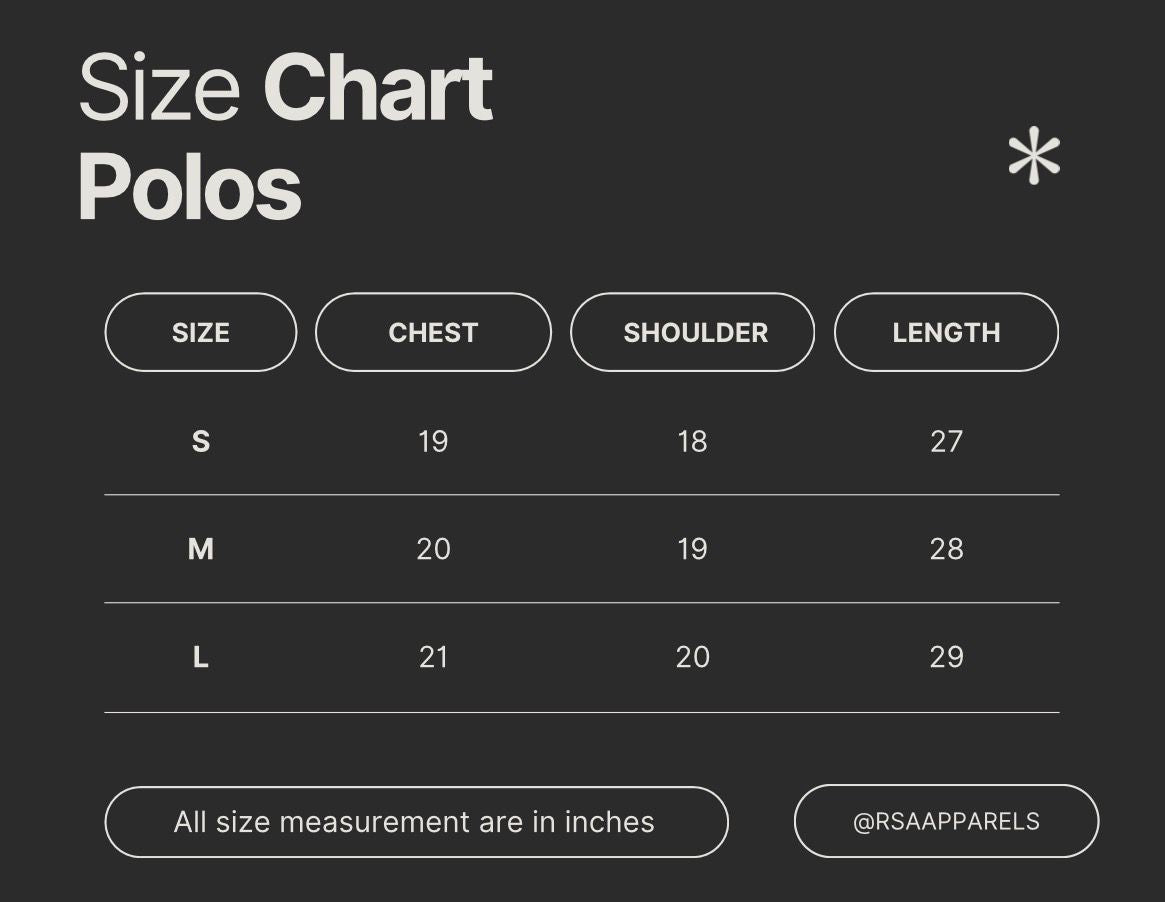
Task: Click the "Polos" heading text
Action: [x=190, y=187]
